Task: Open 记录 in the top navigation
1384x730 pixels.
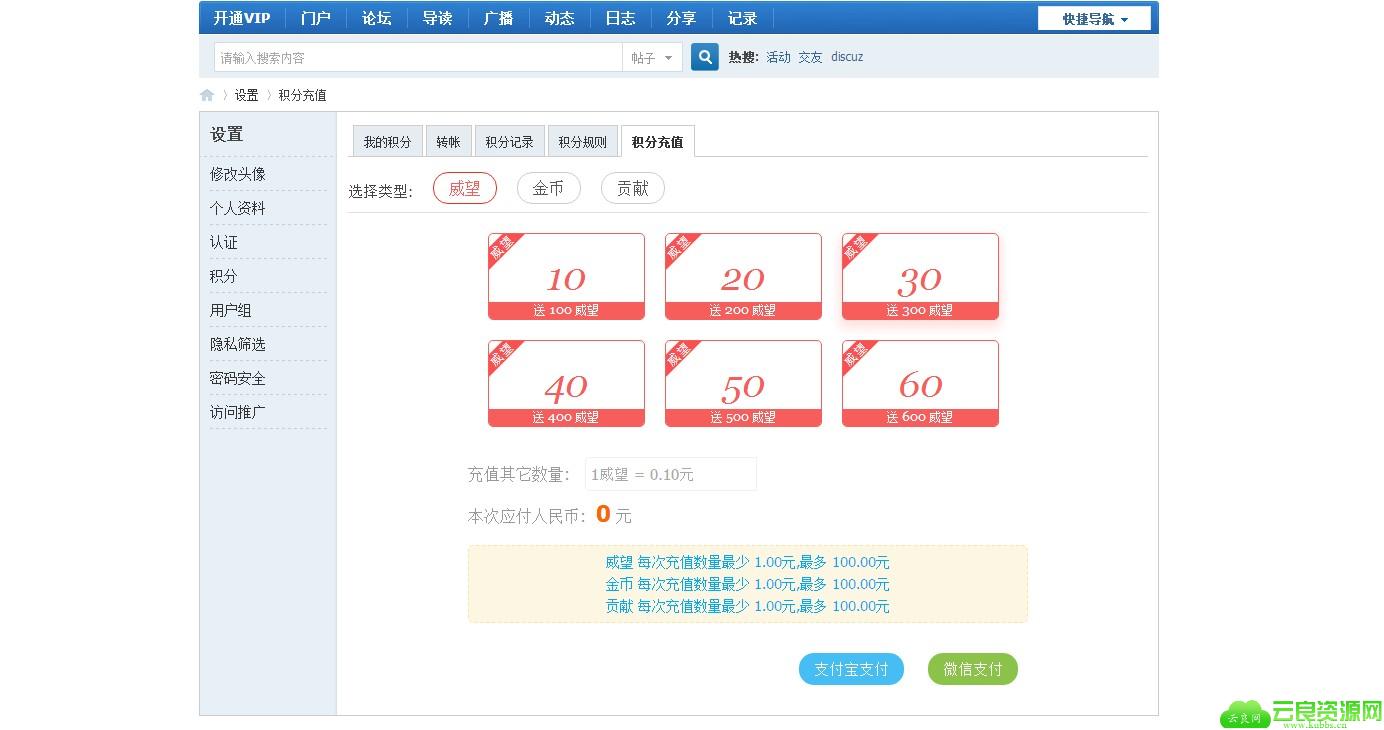Action: click(742, 19)
